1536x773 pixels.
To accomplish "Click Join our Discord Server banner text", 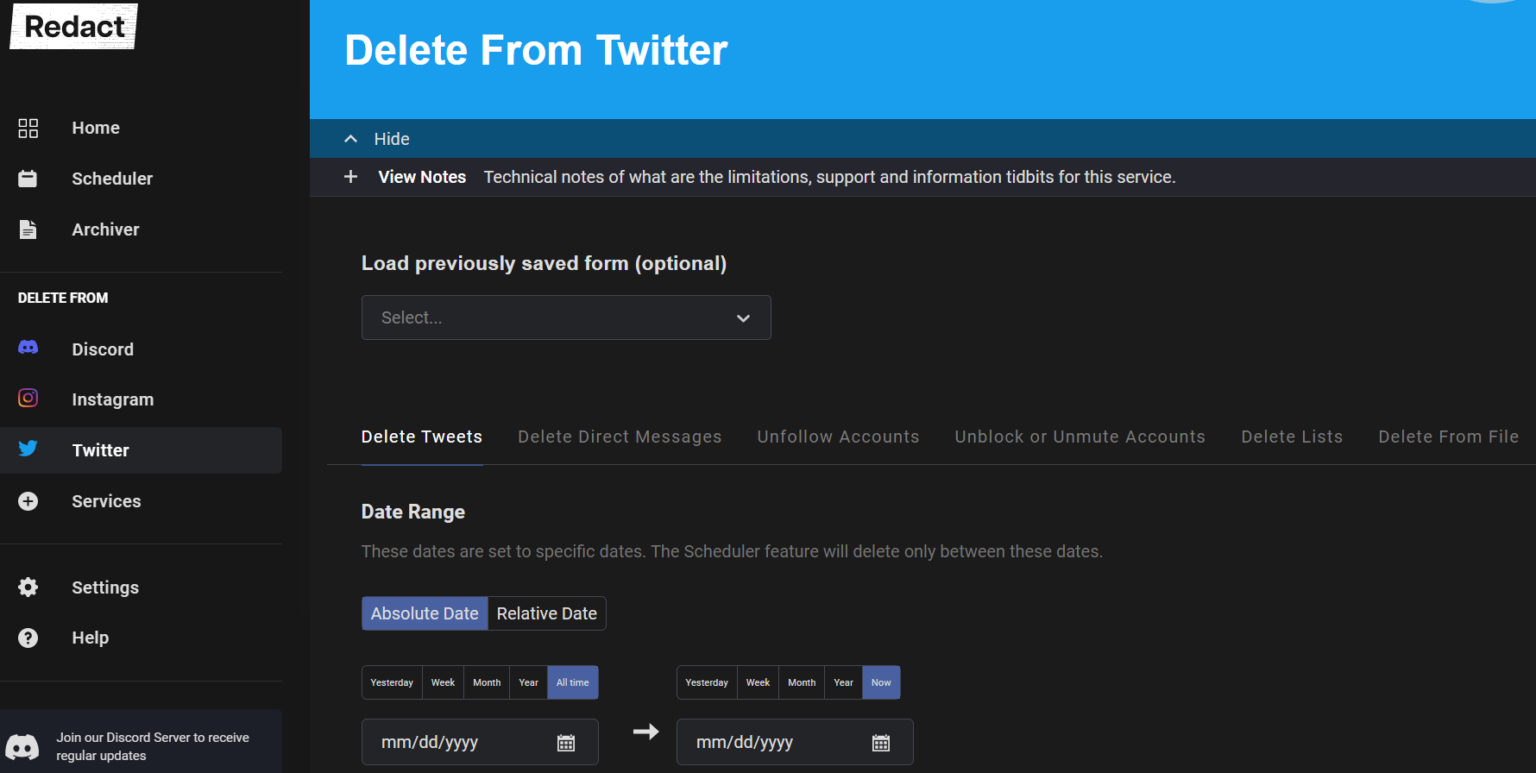I will click(x=153, y=747).
